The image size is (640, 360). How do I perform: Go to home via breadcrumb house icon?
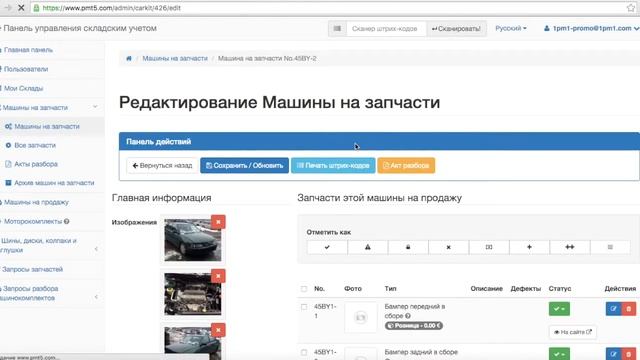tap(129, 58)
